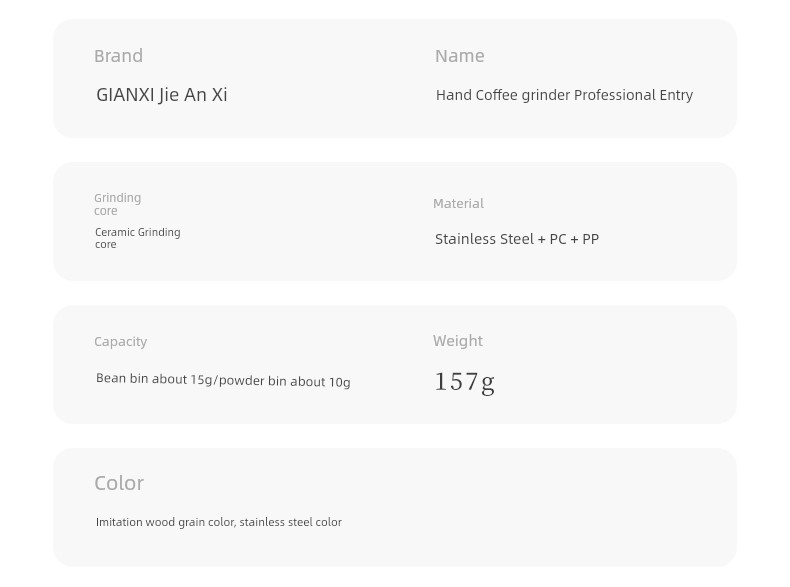Click the word Professional in product name

(x=615, y=95)
